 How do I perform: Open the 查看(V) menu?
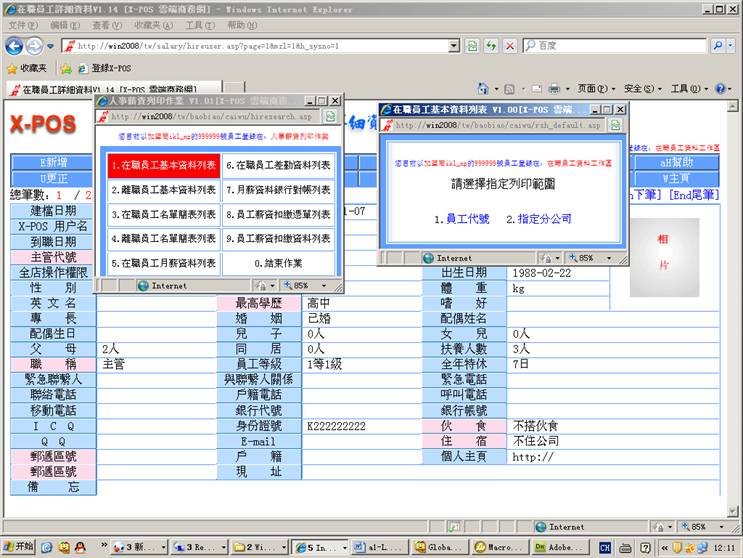pyautogui.click(x=106, y=25)
